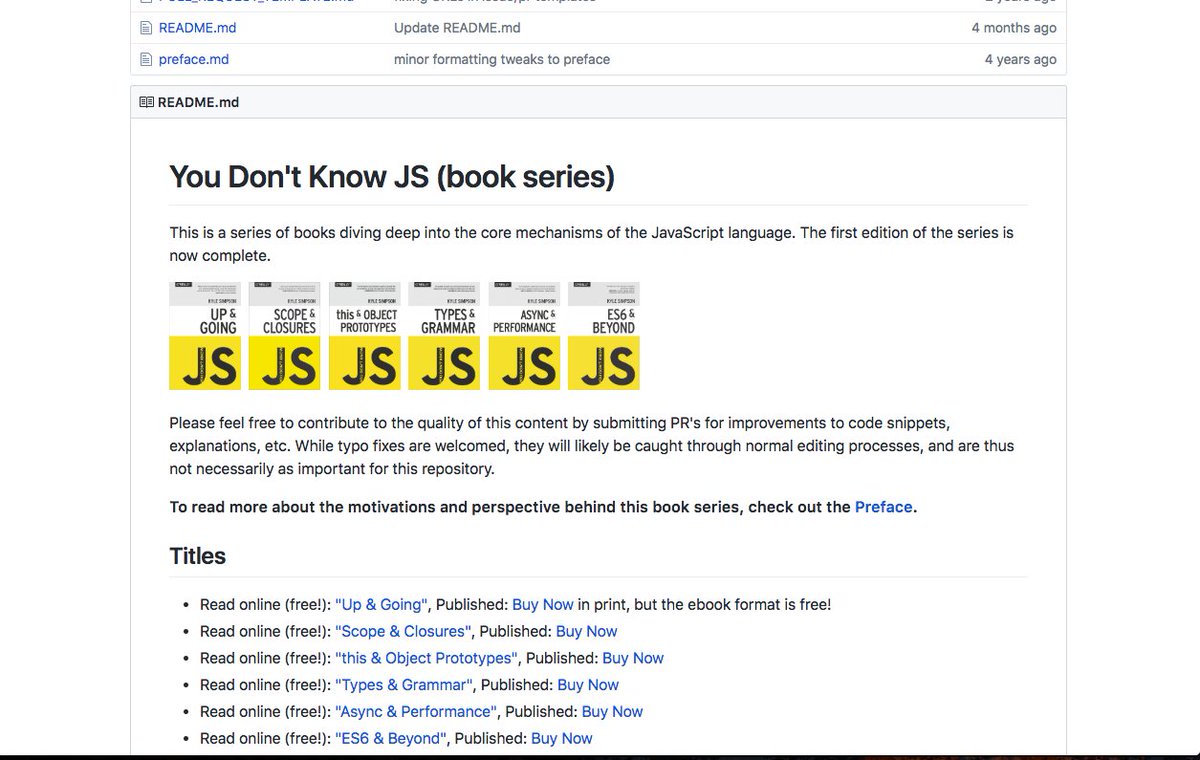Open the ES6 & Beyond book cover
The image size is (1200, 760).
point(604,335)
